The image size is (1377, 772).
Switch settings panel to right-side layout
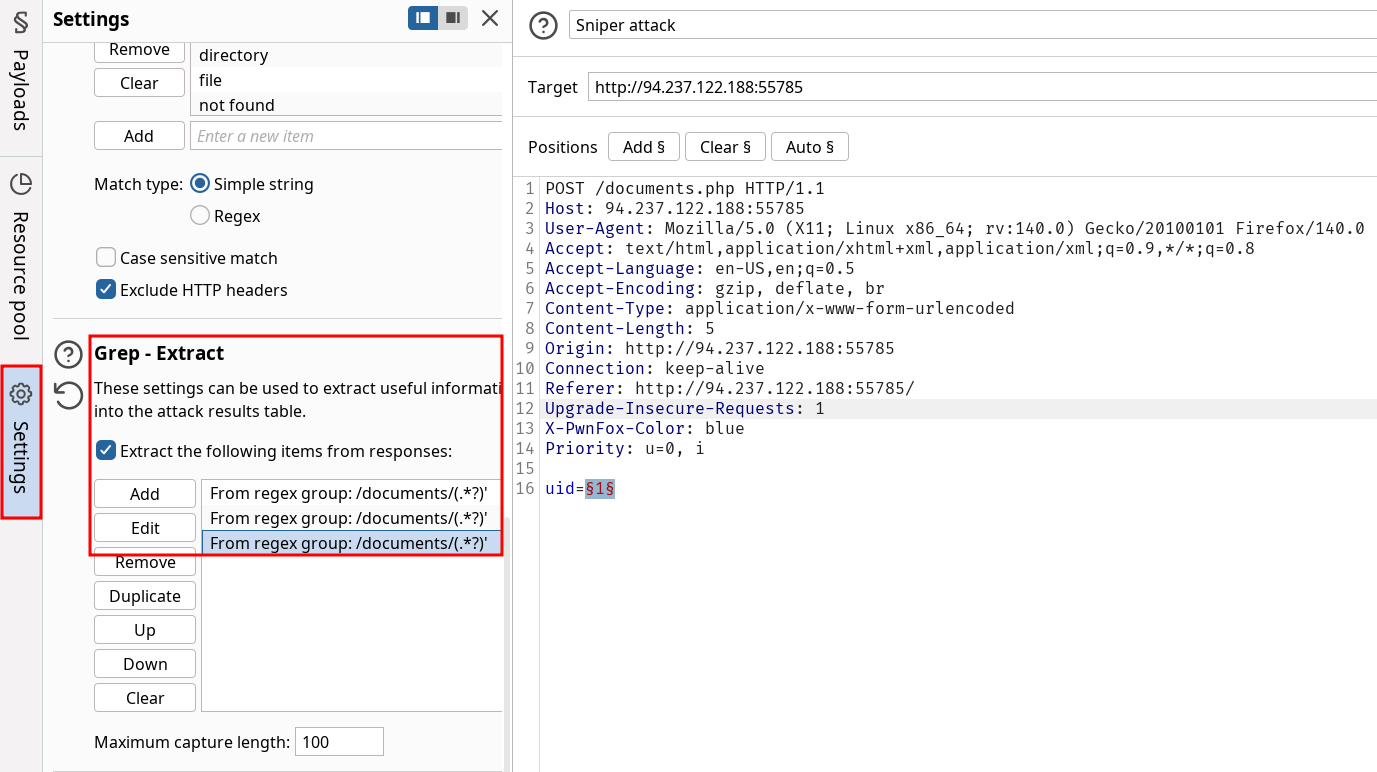(x=453, y=18)
